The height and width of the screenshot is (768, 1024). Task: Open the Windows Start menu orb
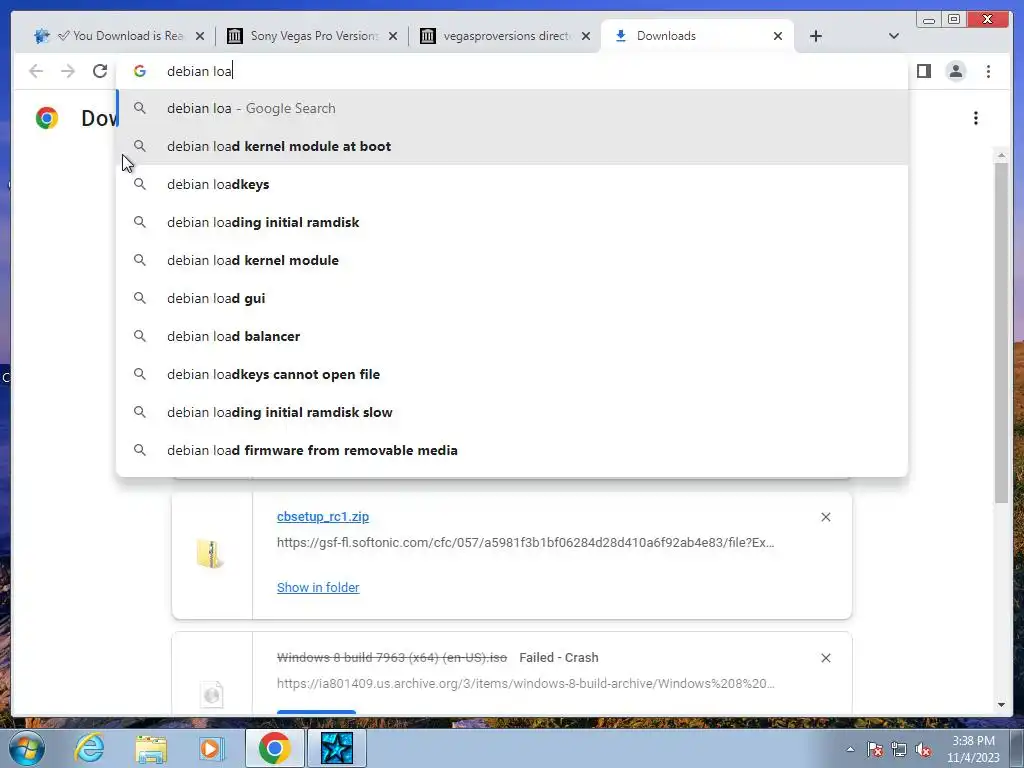(x=27, y=748)
